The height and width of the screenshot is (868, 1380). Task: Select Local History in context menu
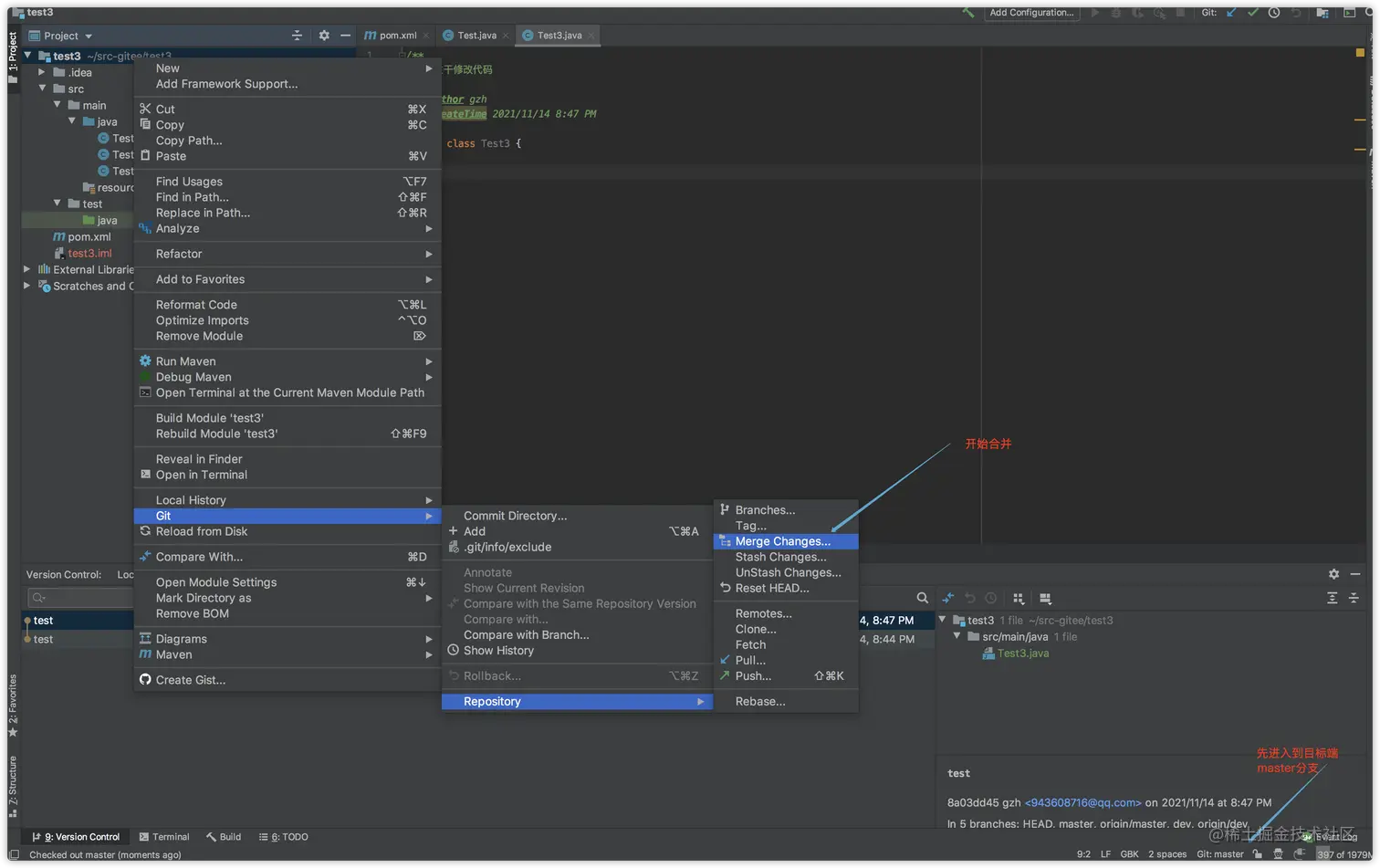tap(287, 500)
